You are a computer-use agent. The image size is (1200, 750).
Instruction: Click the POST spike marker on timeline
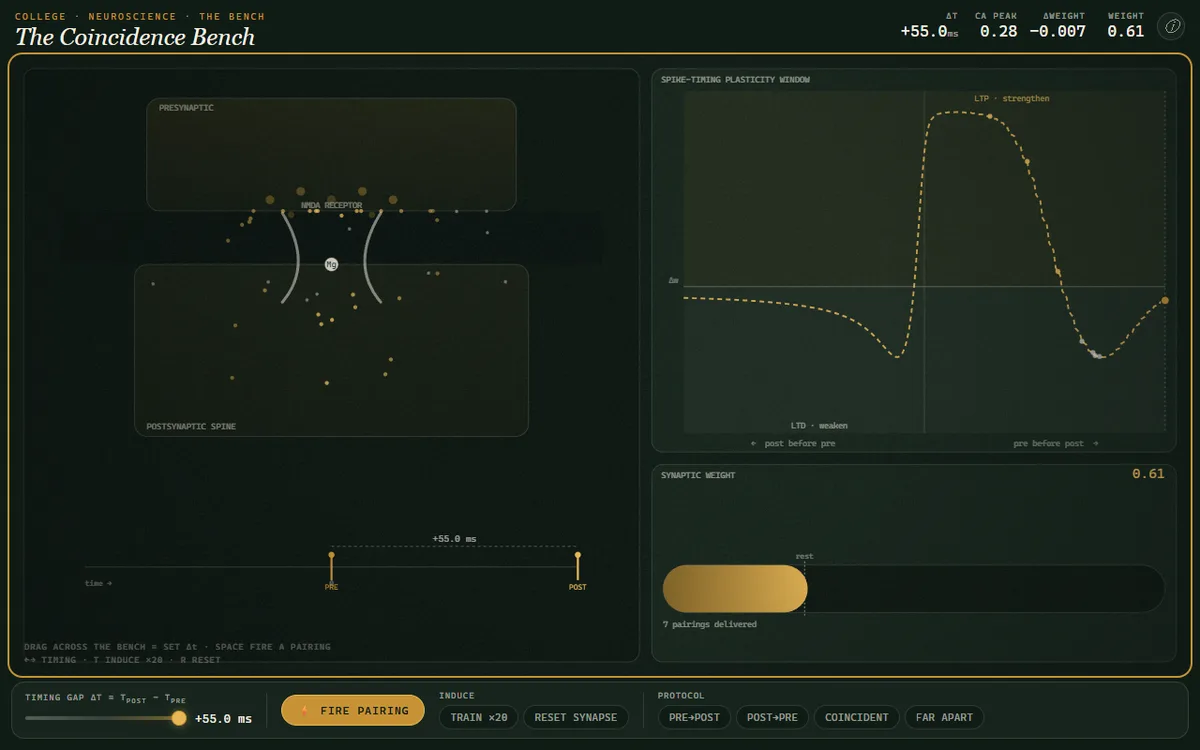click(x=577, y=566)
